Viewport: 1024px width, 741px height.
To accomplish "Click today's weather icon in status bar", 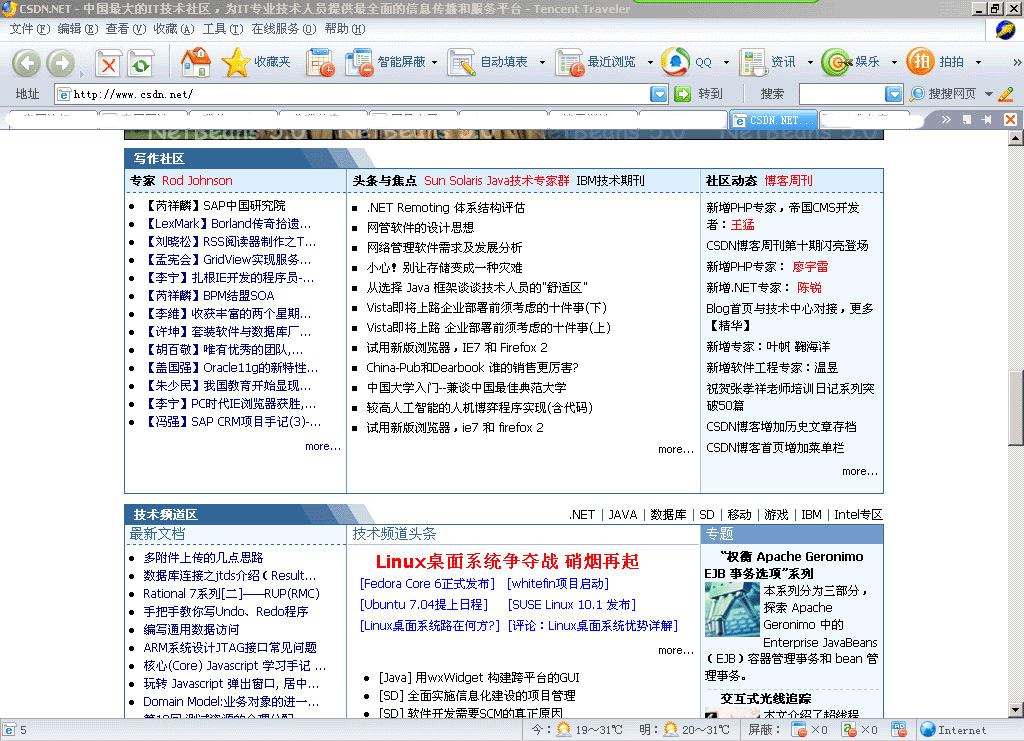I will (x=563, y=730).
